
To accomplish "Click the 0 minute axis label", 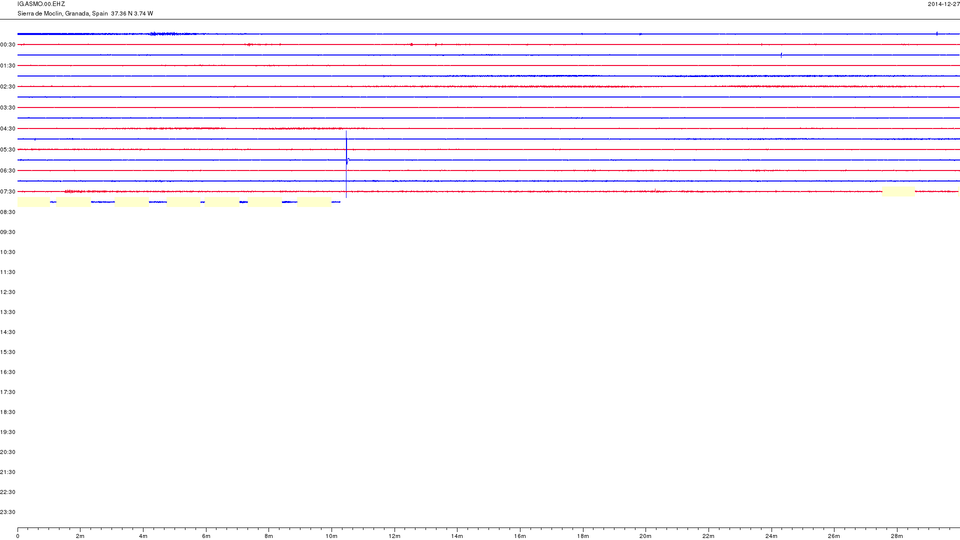I will click(18, 536).
